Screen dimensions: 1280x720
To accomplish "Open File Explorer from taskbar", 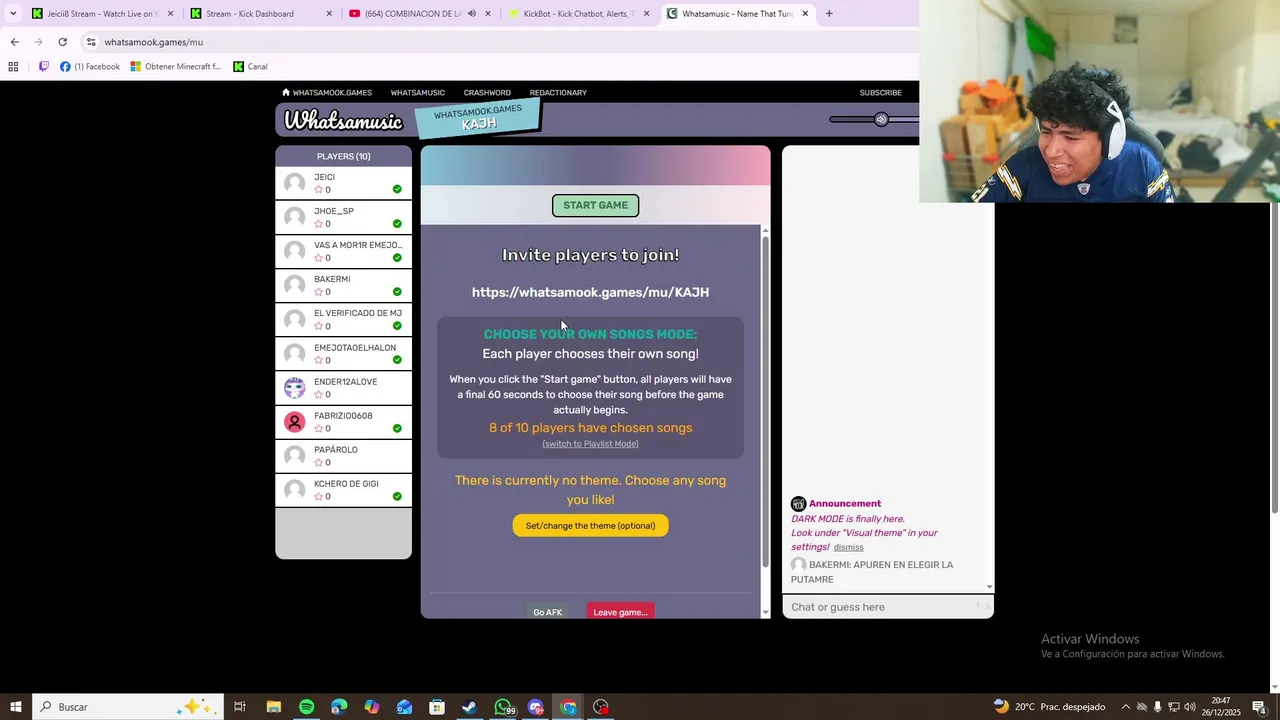I will point(273,707).
